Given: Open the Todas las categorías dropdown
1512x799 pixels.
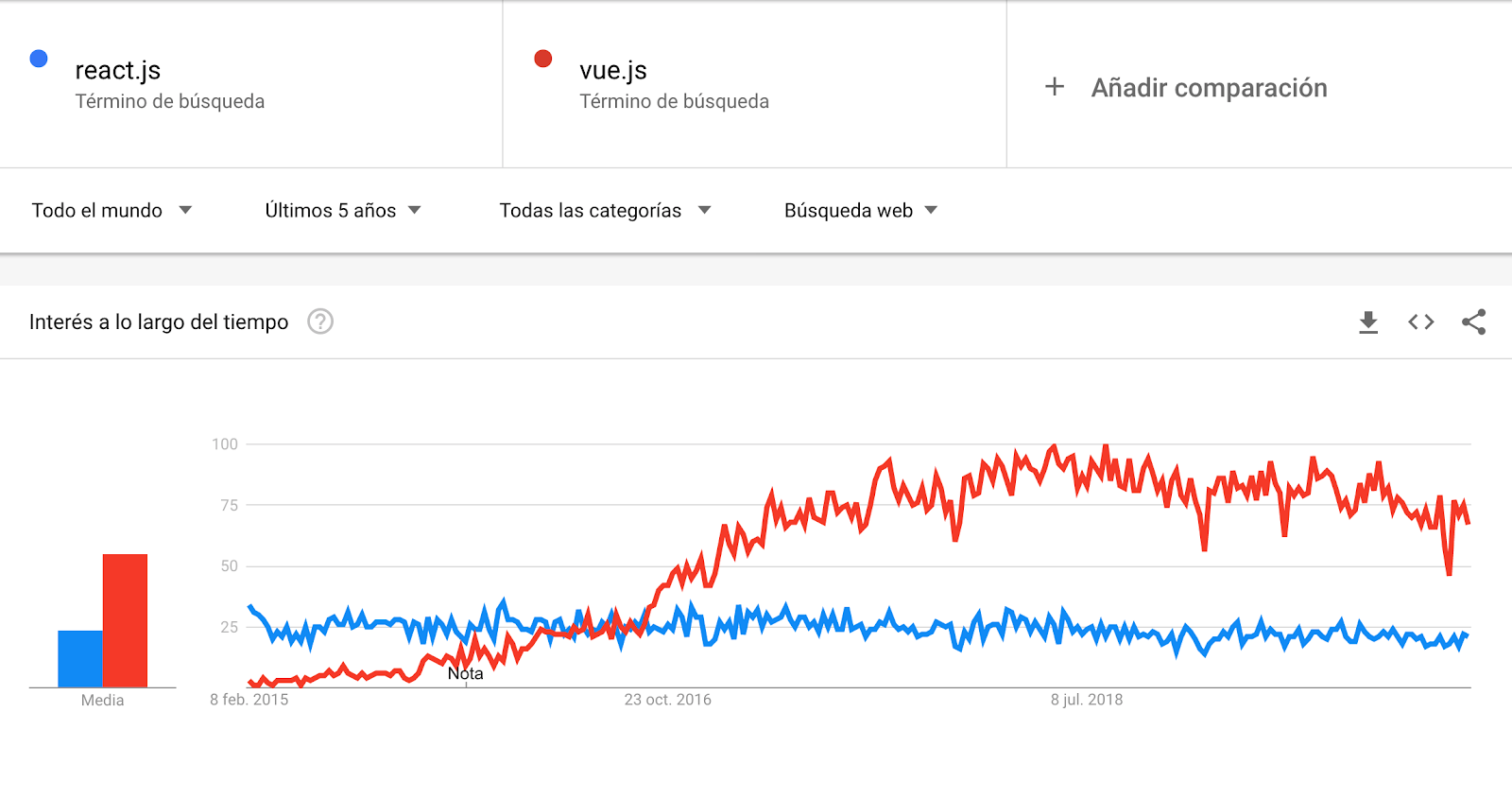Looking at the screenshot, I should click(605, 210).
